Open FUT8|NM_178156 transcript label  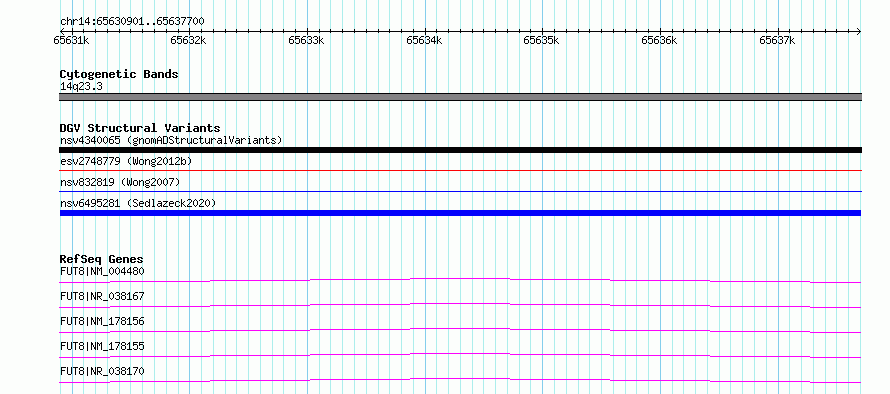coord(102,321)
